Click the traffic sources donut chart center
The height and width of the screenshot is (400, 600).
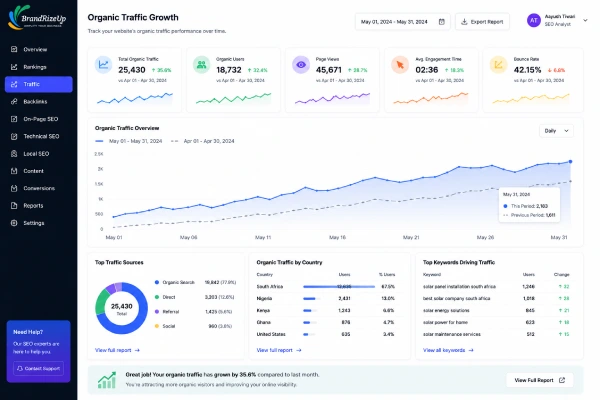click(121, 309)
